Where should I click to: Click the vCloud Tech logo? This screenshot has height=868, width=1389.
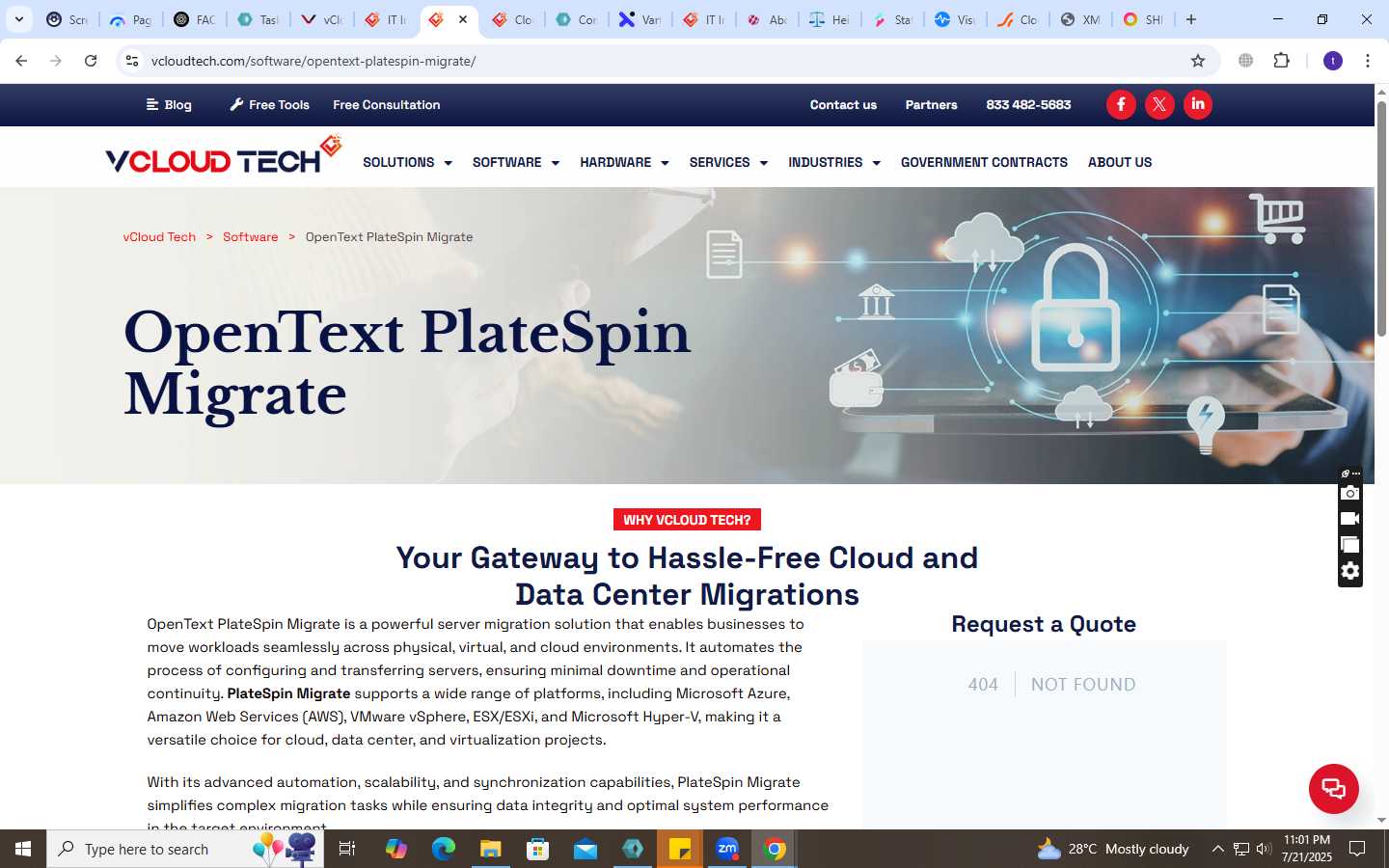(224, 156)
